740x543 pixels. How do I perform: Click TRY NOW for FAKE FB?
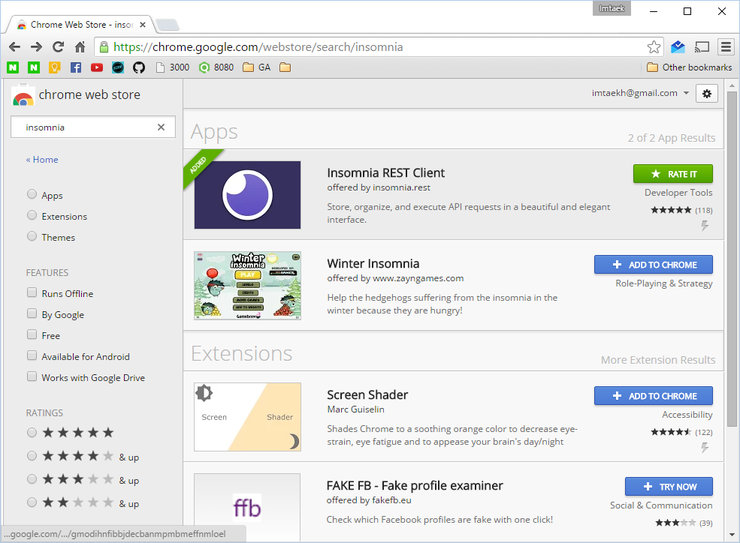pos(669,486)
